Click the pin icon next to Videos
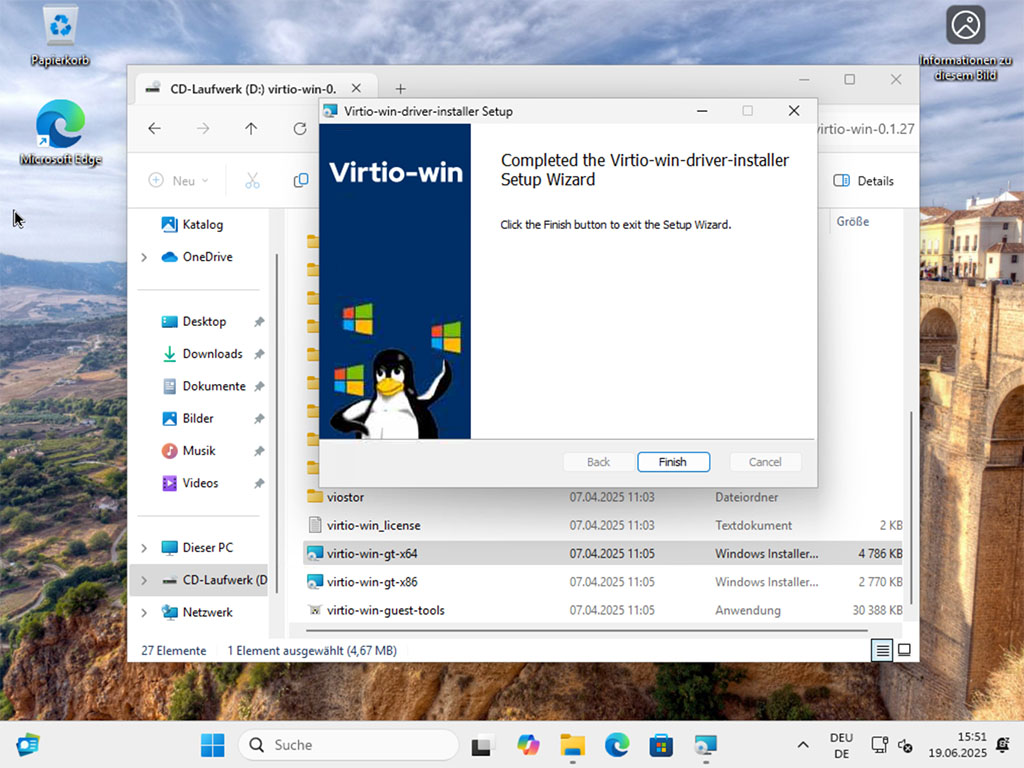This screenshot has width=1024, height=768. point(259,483)
